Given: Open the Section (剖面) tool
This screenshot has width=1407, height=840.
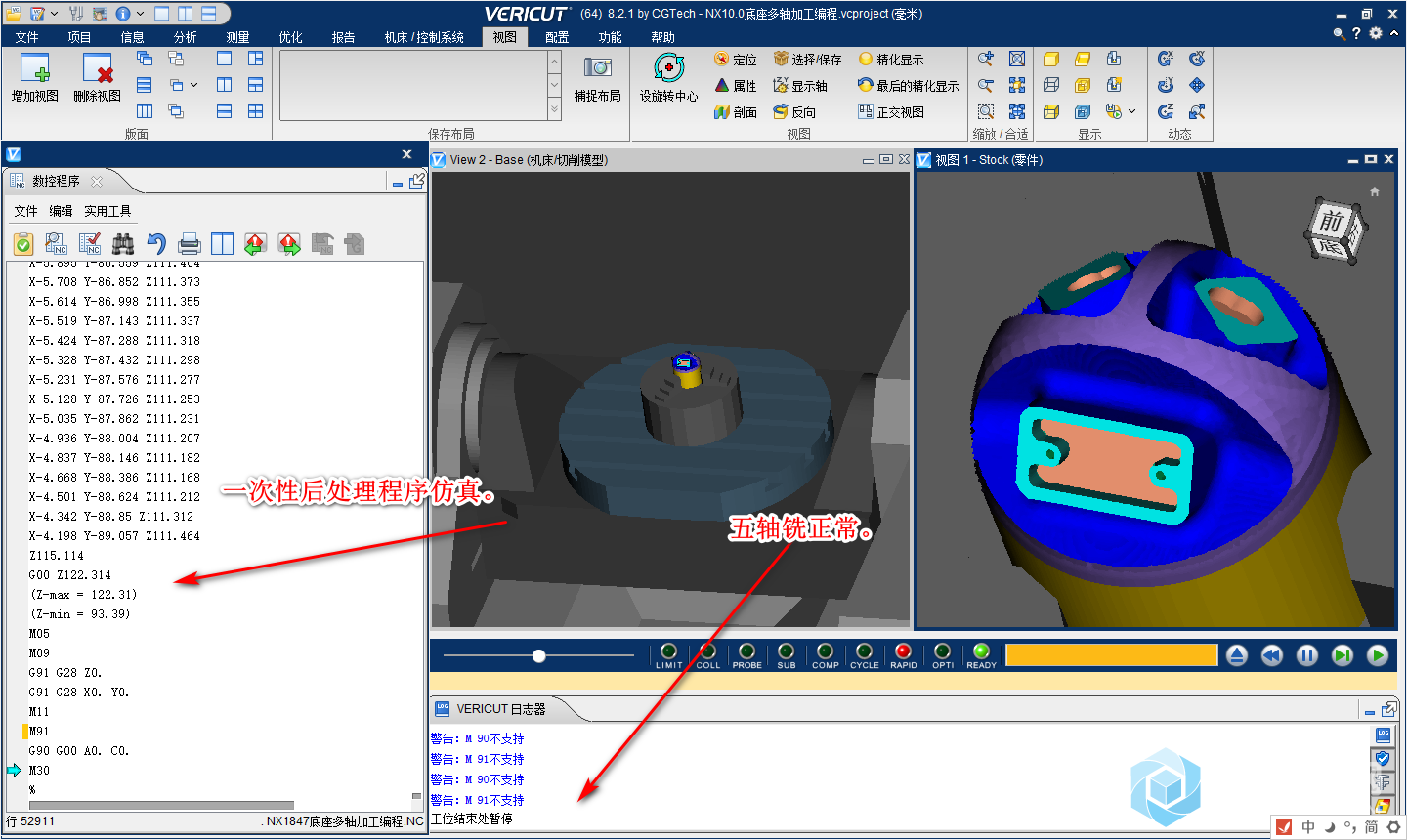Looking at the screenshot, I should (735, 112).
